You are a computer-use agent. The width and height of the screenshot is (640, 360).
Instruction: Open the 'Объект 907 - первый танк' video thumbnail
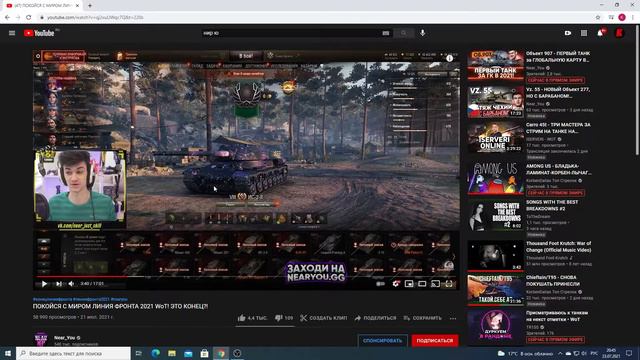coord(496,65)
